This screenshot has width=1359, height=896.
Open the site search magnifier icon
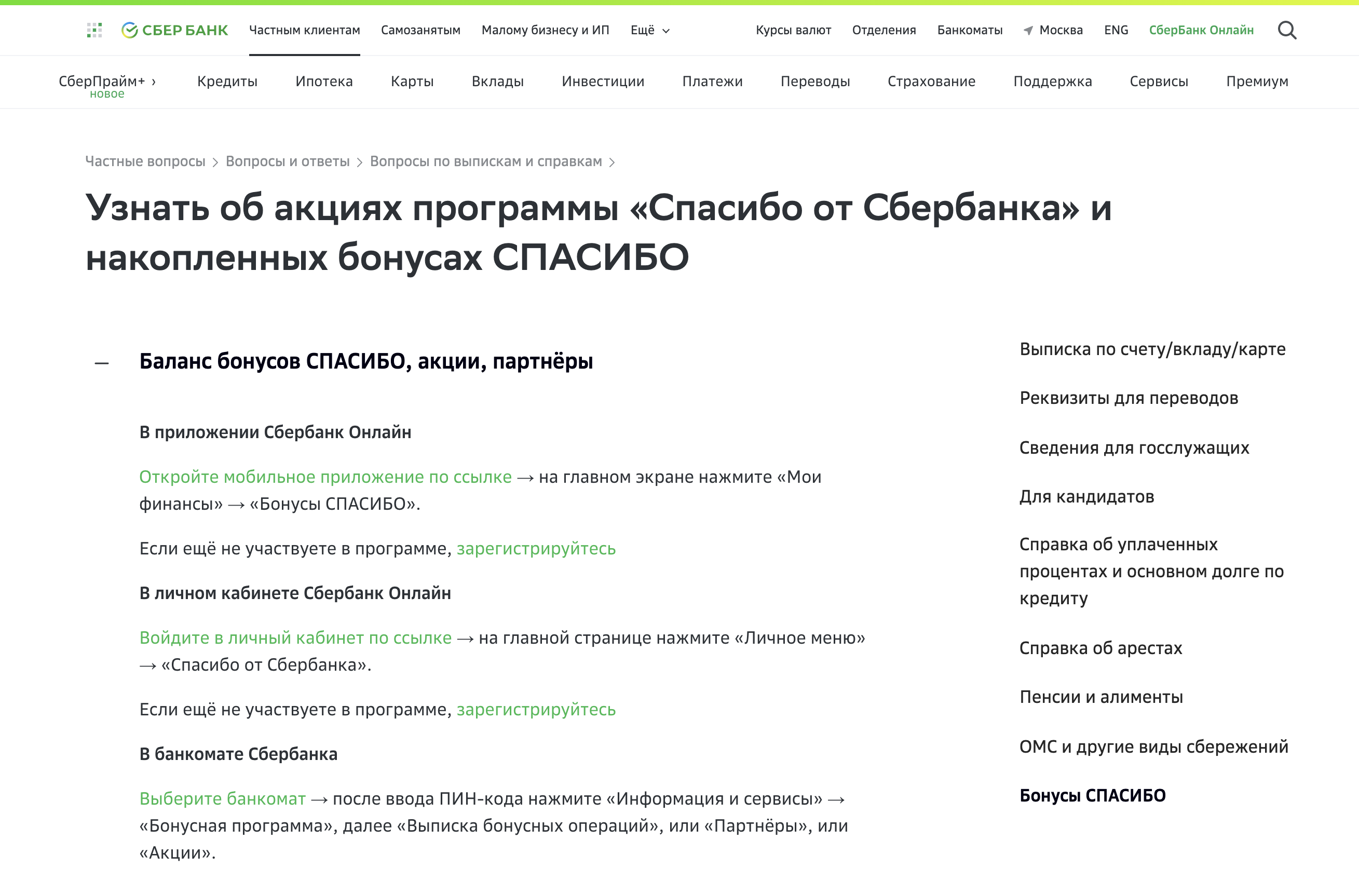1286,30
